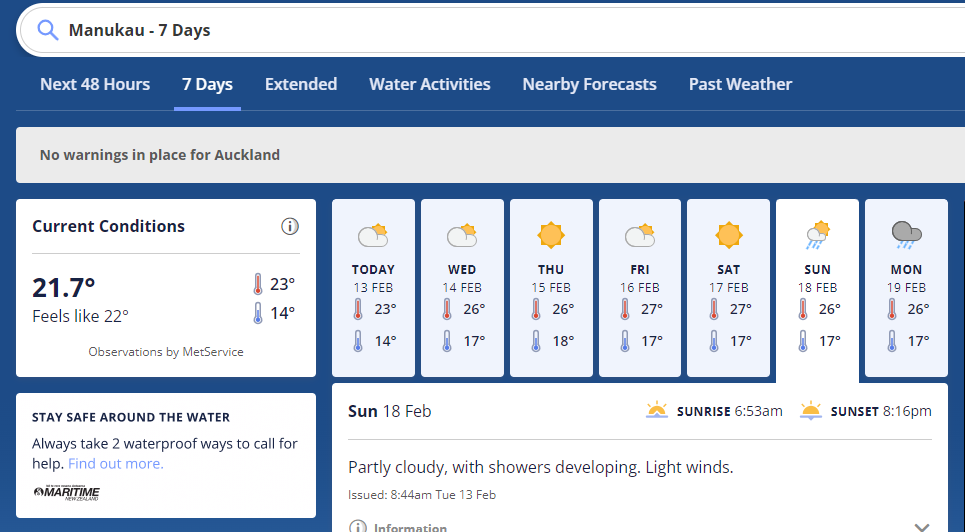Screen dimensions: 965x532
Task: Follow the Find out more link
Action: click(x=116, y=464)
